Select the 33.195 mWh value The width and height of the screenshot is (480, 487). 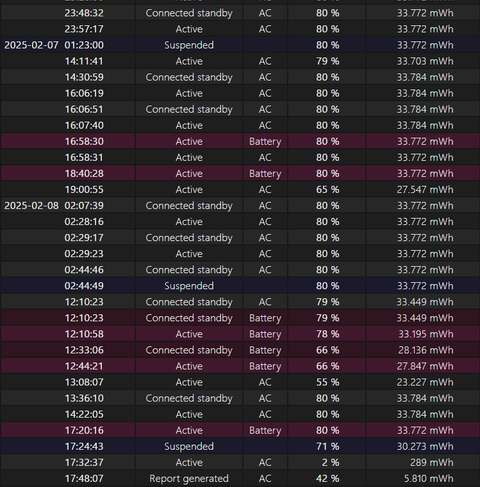[x=426, y=334]
